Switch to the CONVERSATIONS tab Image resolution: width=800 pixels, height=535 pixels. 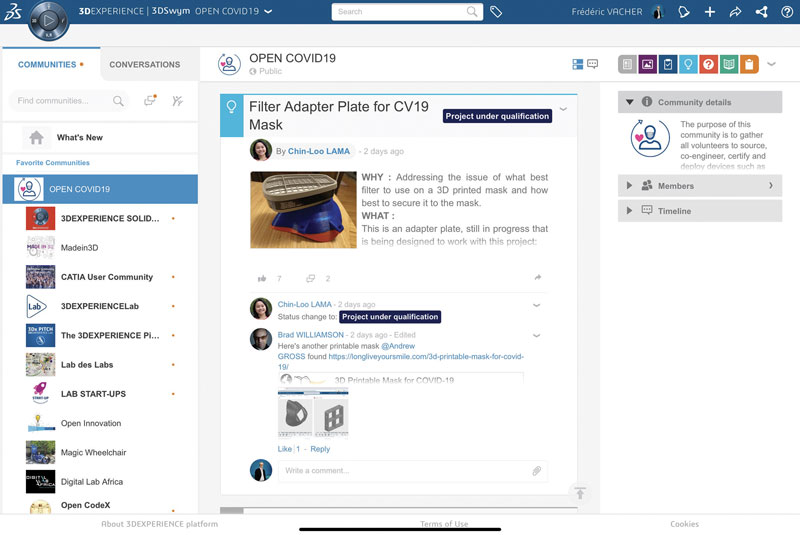click(144, 65)
